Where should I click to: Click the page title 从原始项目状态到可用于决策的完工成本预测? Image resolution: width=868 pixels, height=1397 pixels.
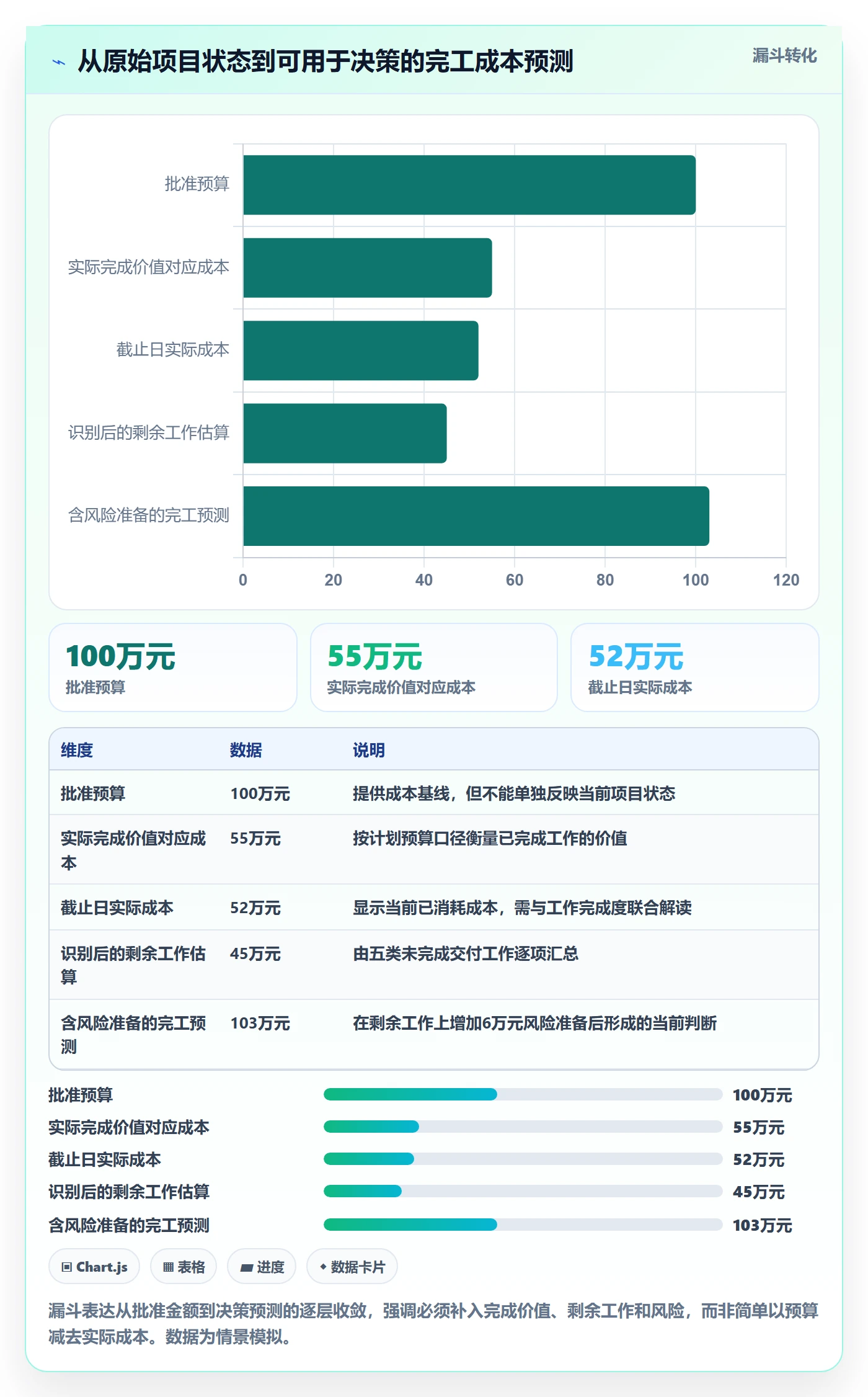(325, 61)
